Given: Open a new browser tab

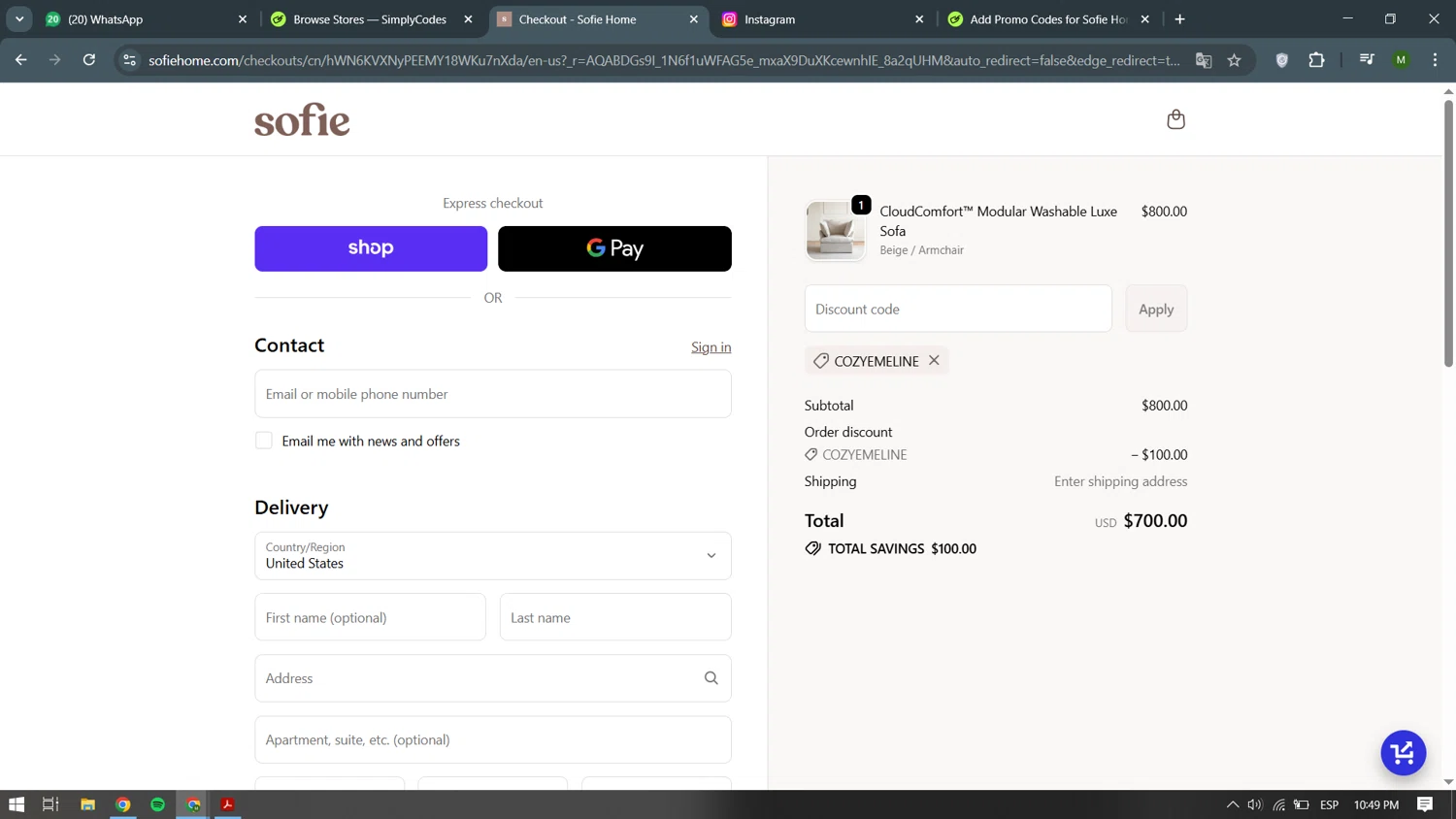Looking at the screenshot, I should [1180, 19].
